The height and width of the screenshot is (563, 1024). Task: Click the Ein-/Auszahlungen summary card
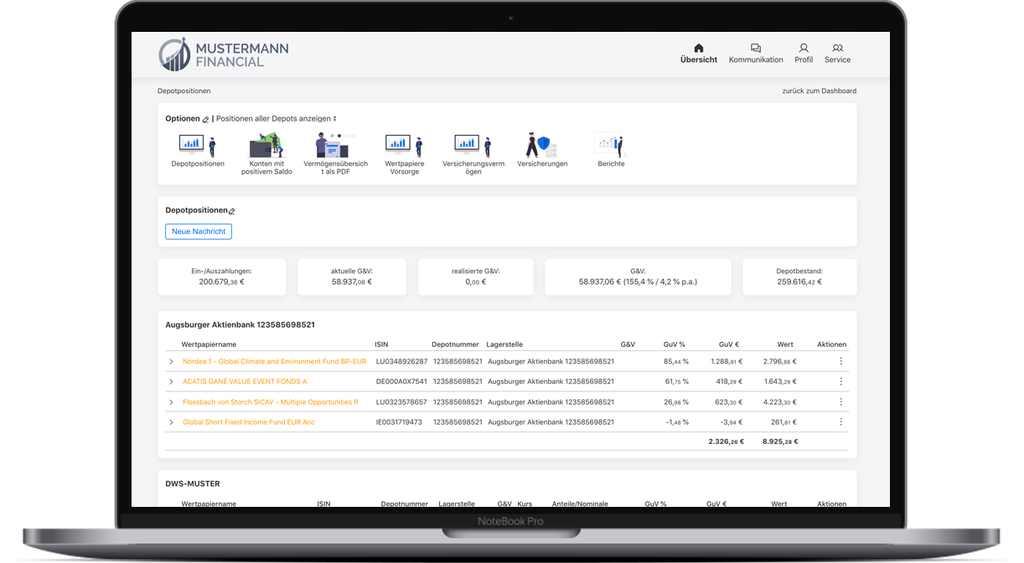click(221, 277)
